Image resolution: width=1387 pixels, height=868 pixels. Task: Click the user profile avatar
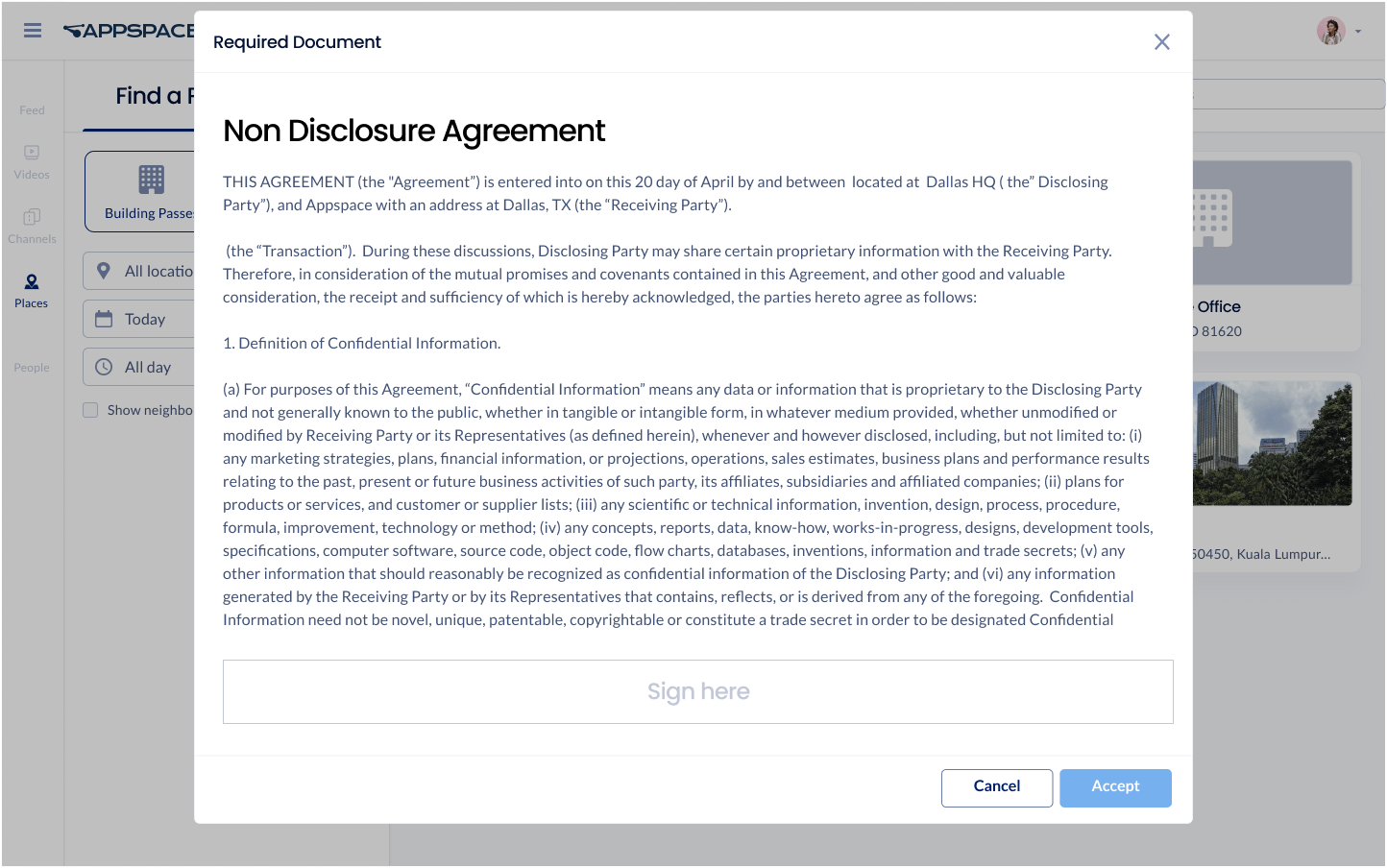(x=1330, y=31)
